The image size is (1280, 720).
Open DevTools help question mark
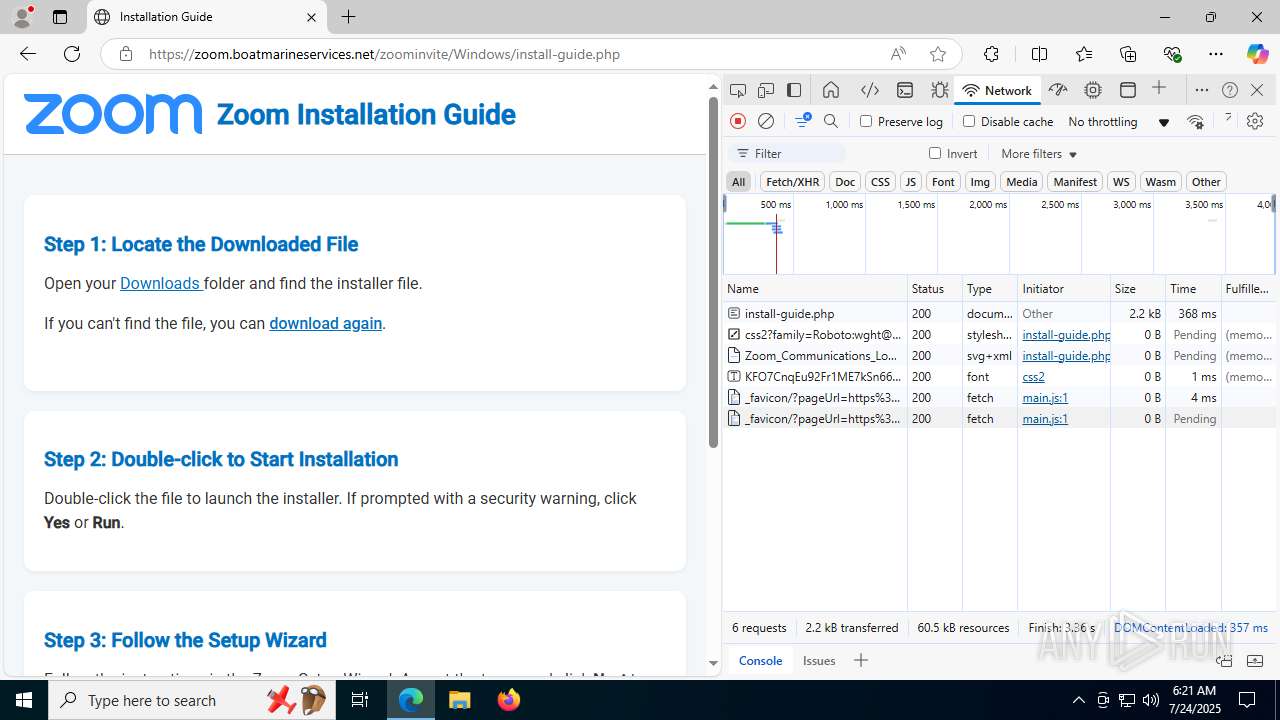click(x=1230, y=90)
